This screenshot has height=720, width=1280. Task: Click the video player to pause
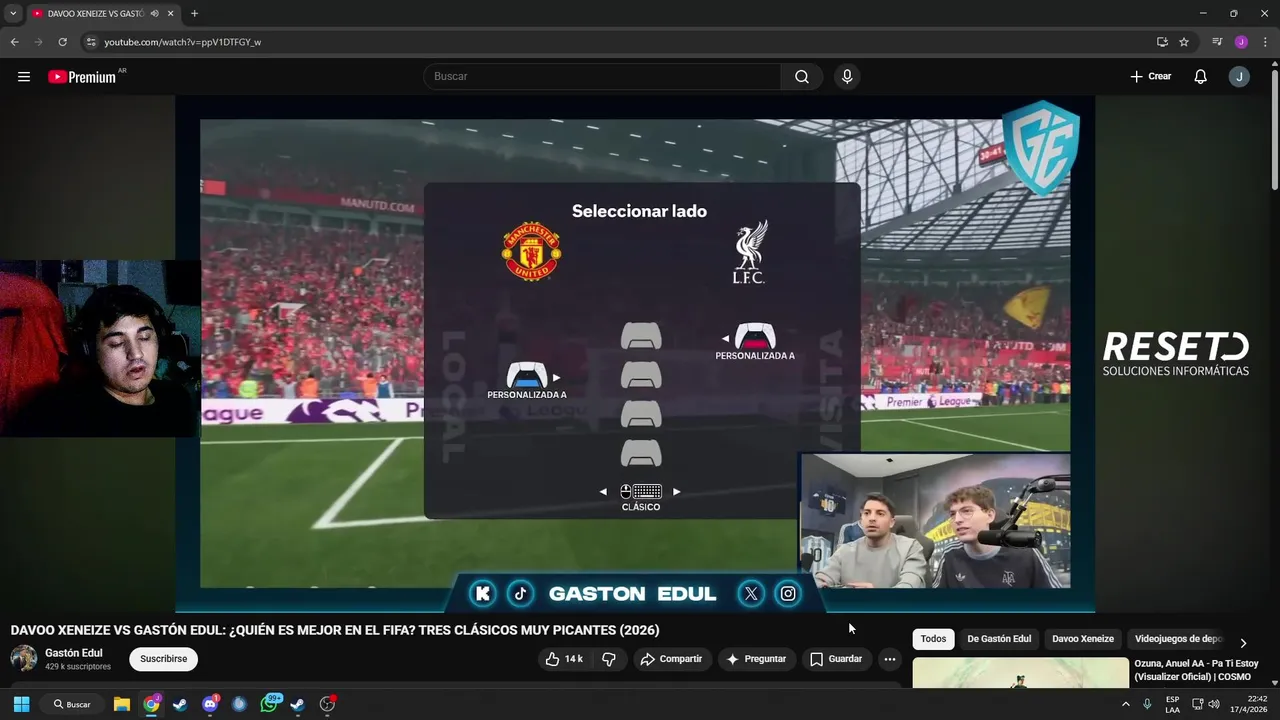[635, 353]
